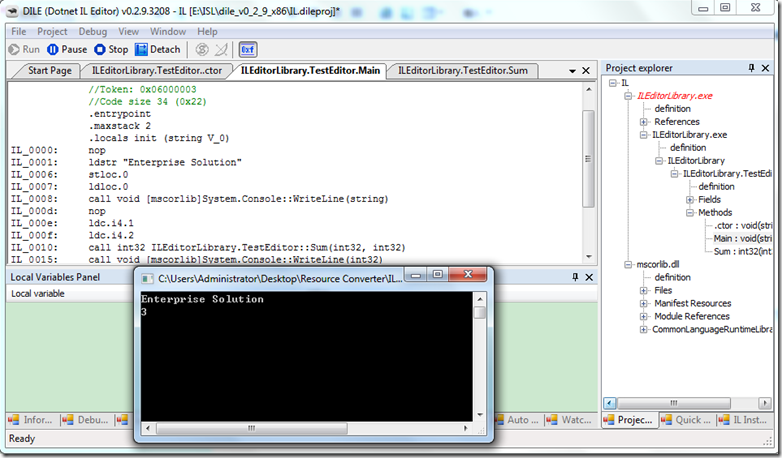Collapse the Methods tree node
The height and width of the screenshot is (458, 782).
coord(690,213)
